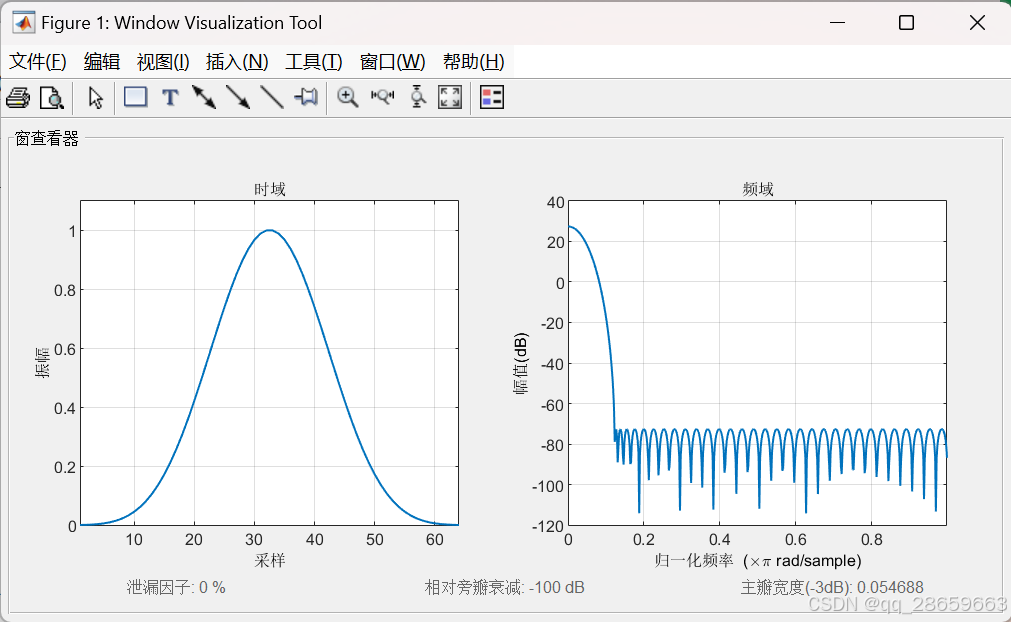Open the 视图(I) menu
Viewport: 1011px width, 622px height.
(x=163, y=62)
